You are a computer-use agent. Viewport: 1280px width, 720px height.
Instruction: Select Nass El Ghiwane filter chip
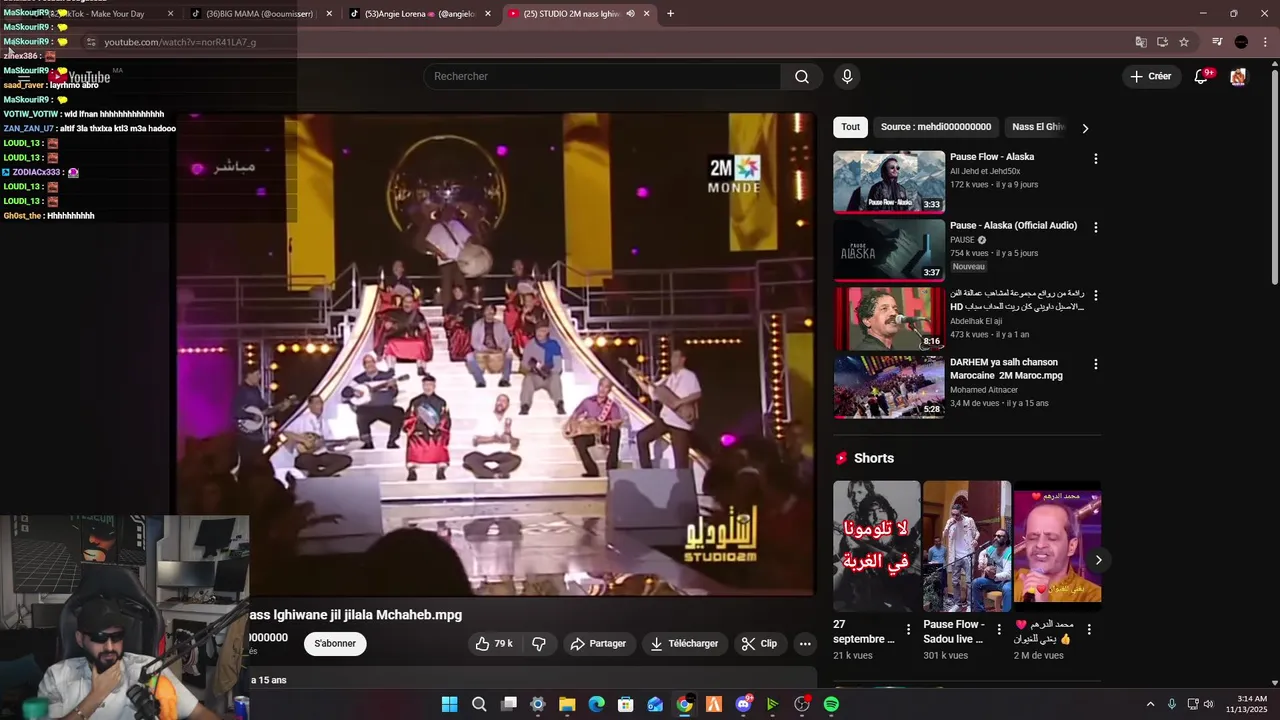[x=1038, y=127]
